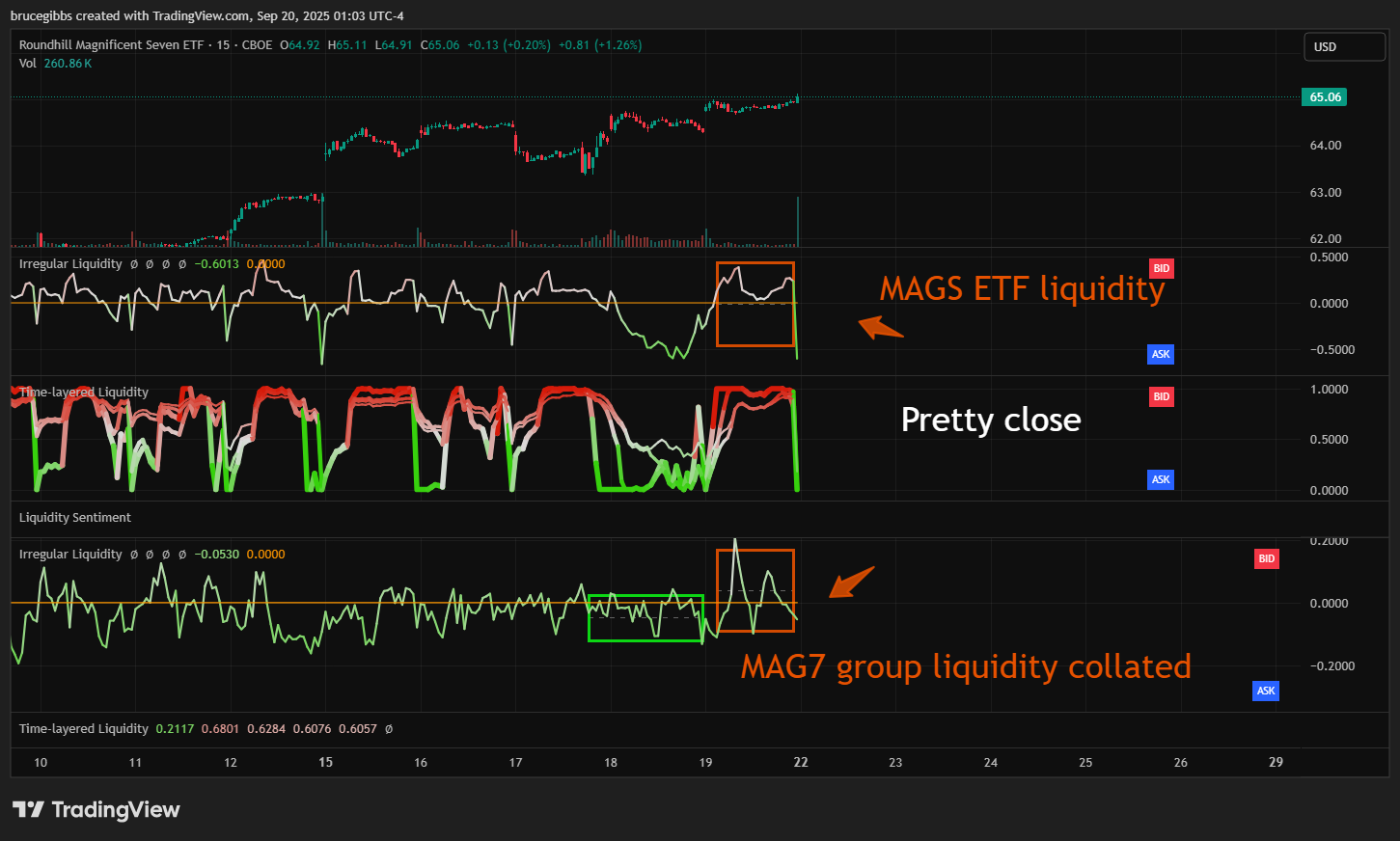
Task: Click the +0.81 (+1.26%) change value
Action: (600, 45)
